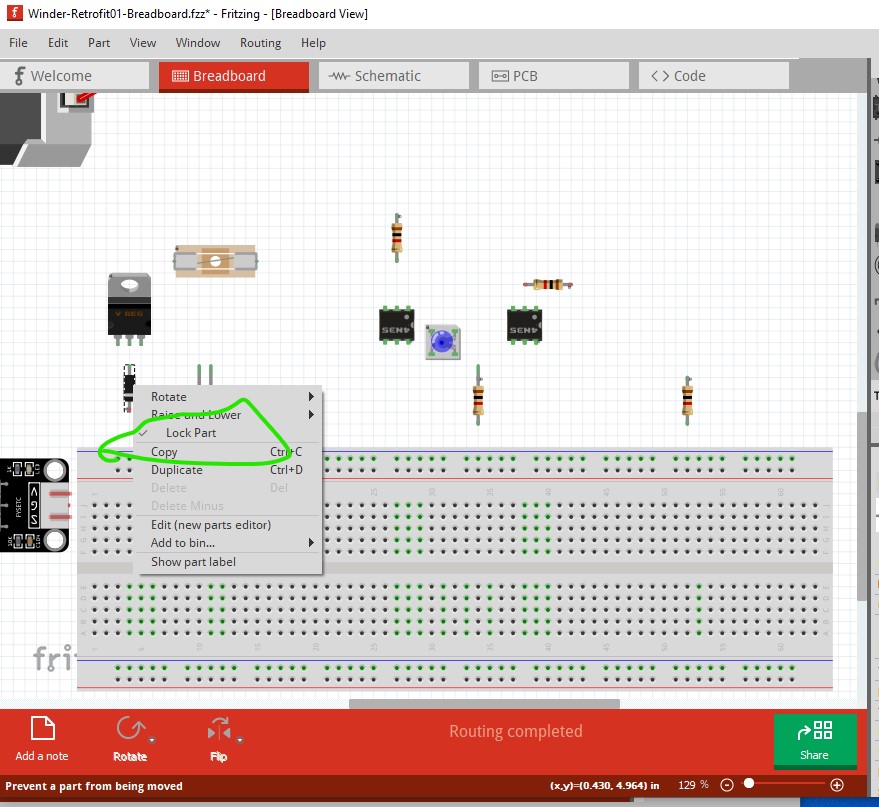Click the Add a note icon
Screen dimensions: 879x807
42,729
